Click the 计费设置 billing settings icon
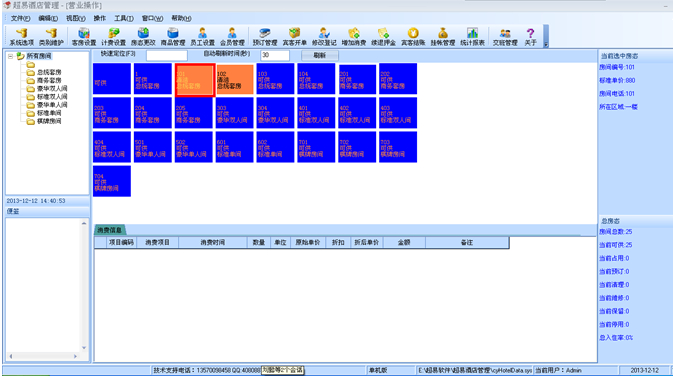This screenshot has height=378, width=673. click(113, 36)
